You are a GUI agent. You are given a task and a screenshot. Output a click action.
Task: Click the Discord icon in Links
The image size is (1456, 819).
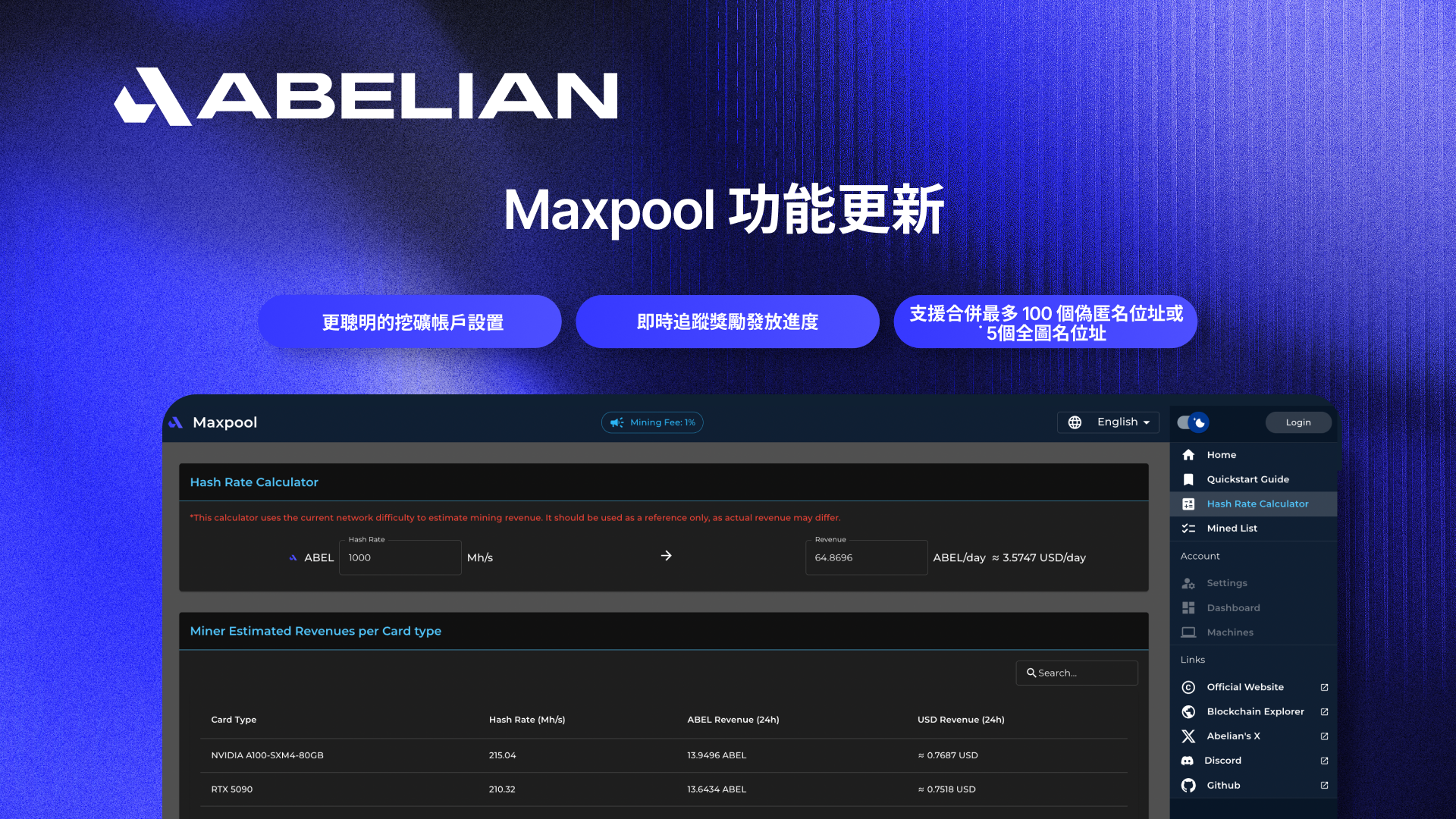click(1188, 761)
